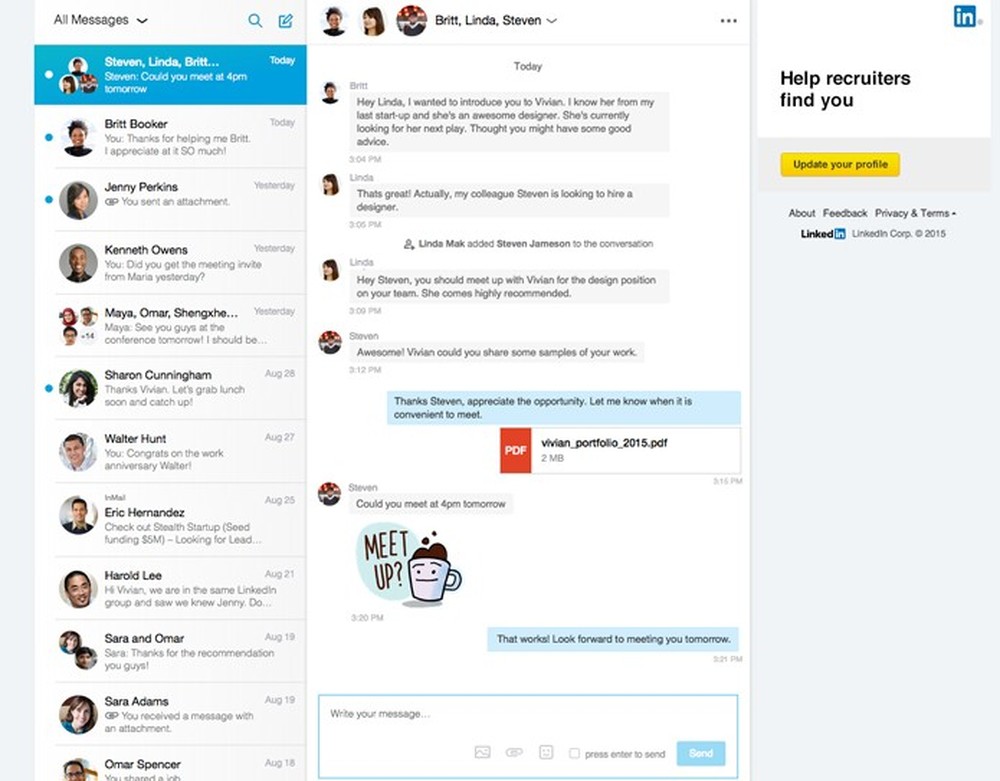The image size is (1000, 781).
Task: Enable press enter to send
Action: [x=575, y=753]
